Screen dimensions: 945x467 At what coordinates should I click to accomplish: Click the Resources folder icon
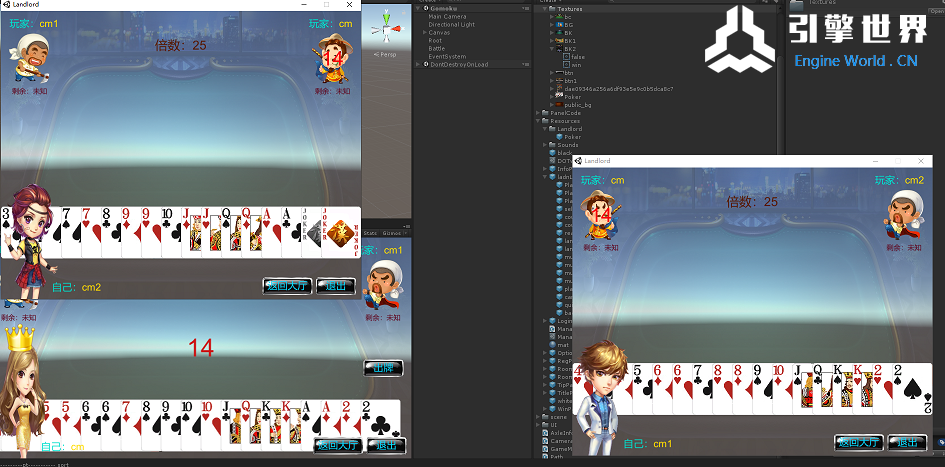(x=546, y=121)
